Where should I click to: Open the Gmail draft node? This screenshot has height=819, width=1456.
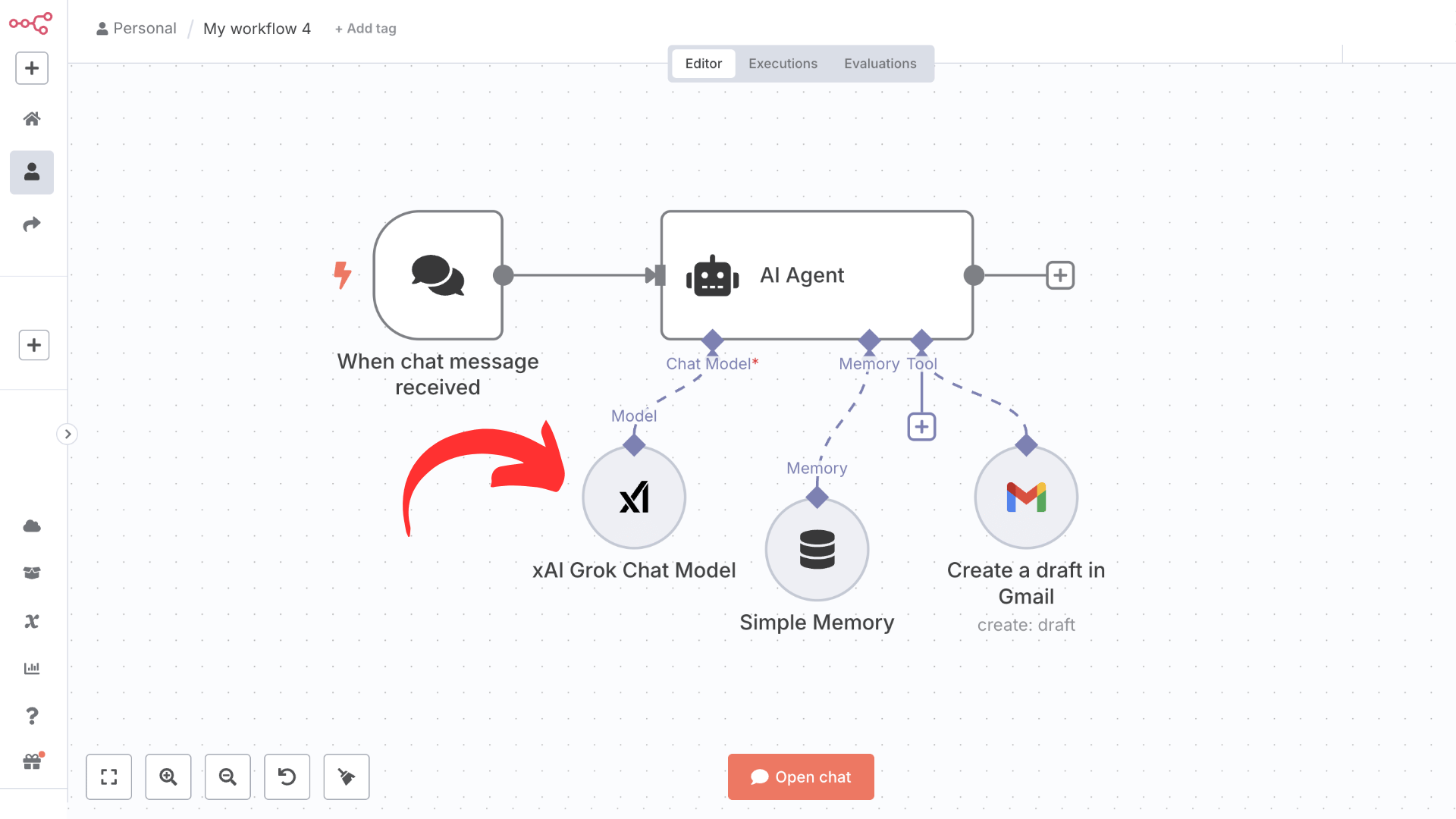[x=1025, y=497]
